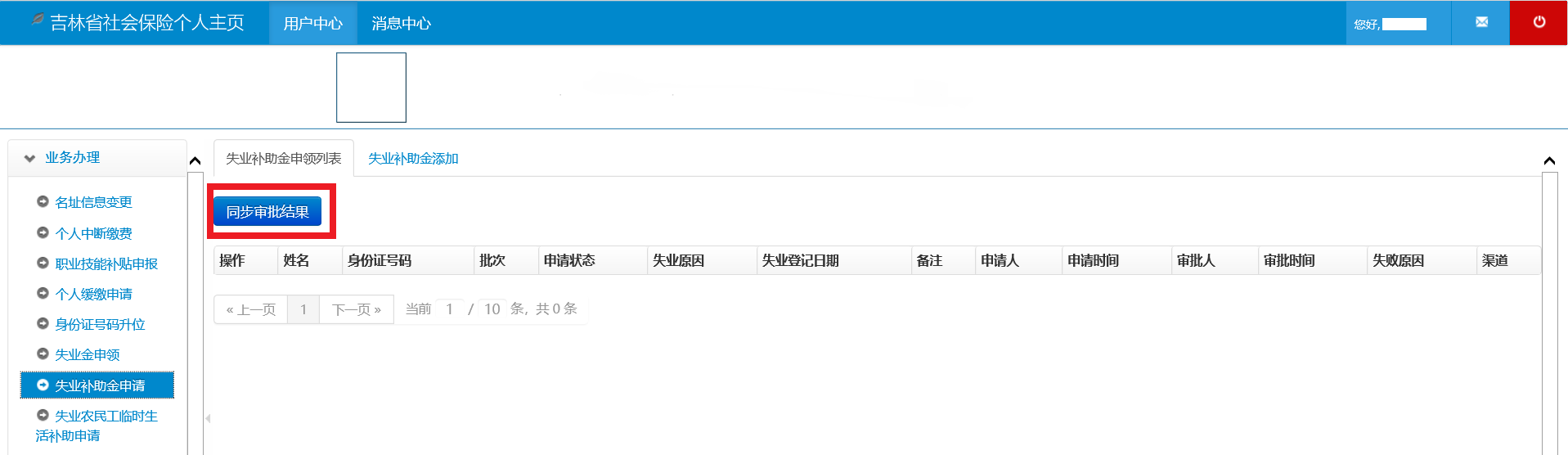Click arrow icon beside 个人中断缴费
The width and height of the screenshot is (1568, 455).
pyautogui.click(x=43, y=232)
